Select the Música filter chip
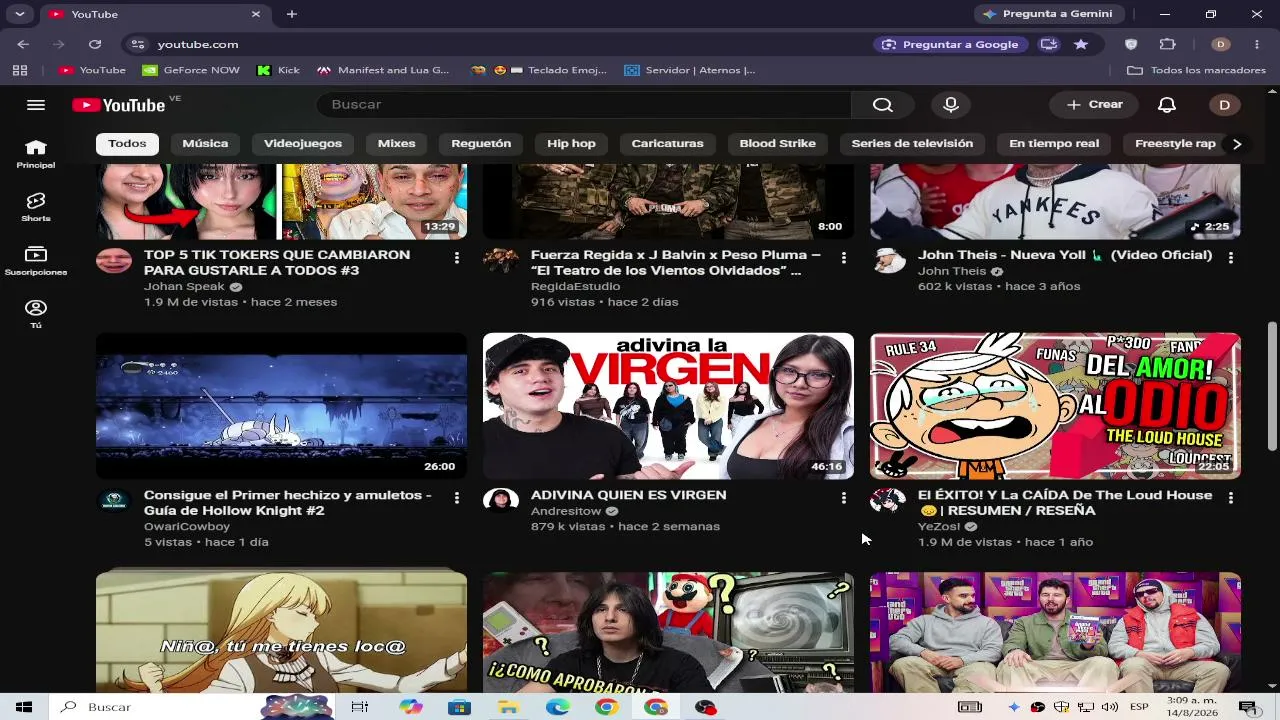Viewport: 1280px width, 720px height. 205,144
